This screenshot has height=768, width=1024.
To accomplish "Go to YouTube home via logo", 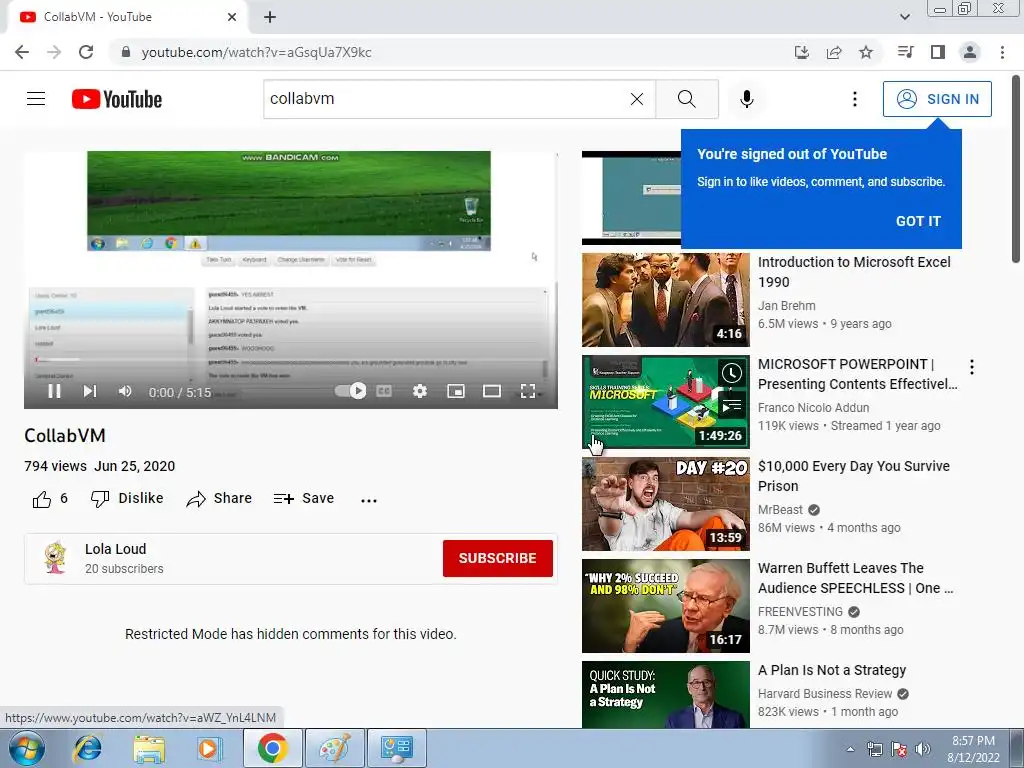I will pos(117,99).
